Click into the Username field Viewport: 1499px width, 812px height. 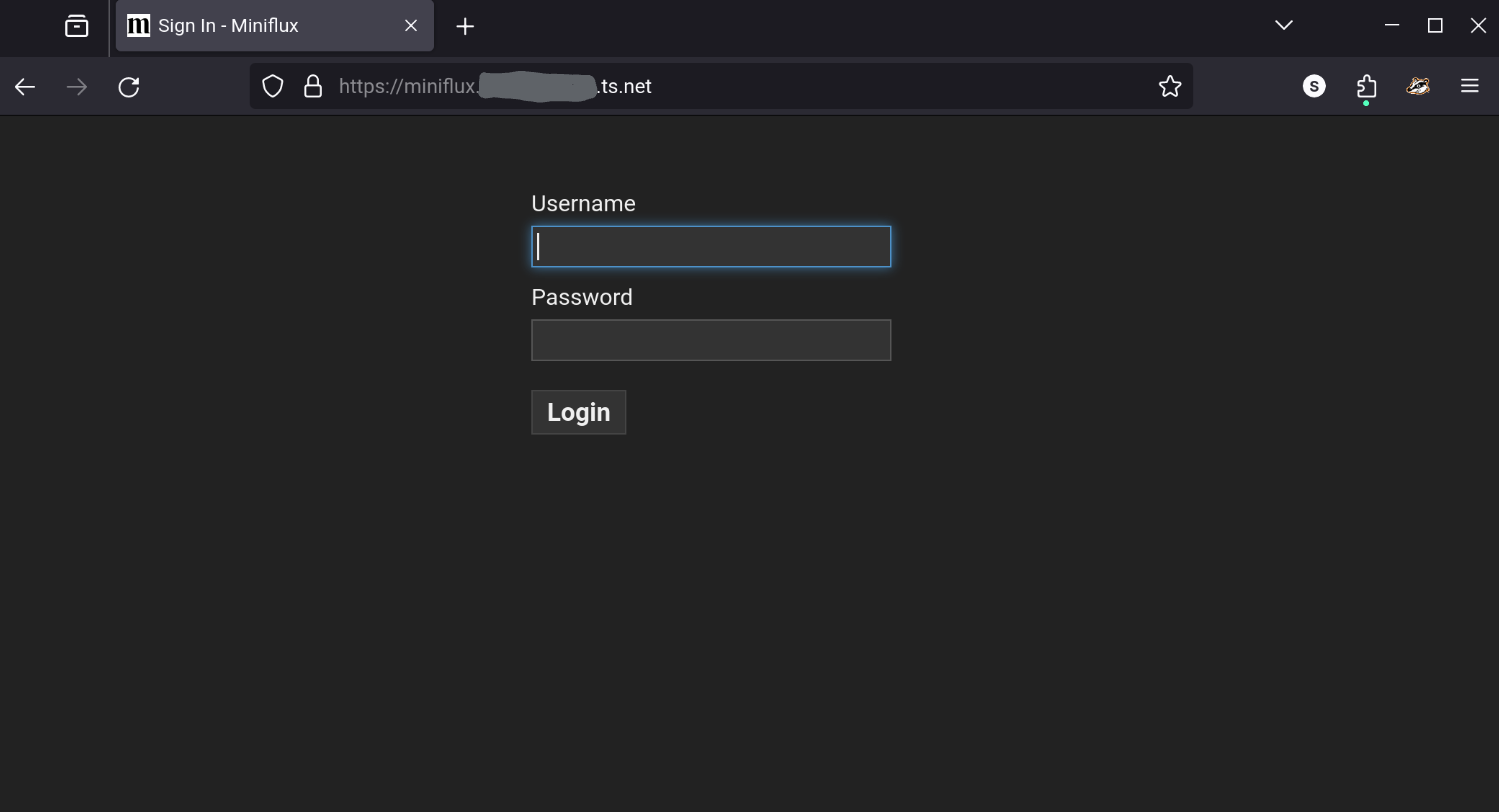click(x=711, y=246)
